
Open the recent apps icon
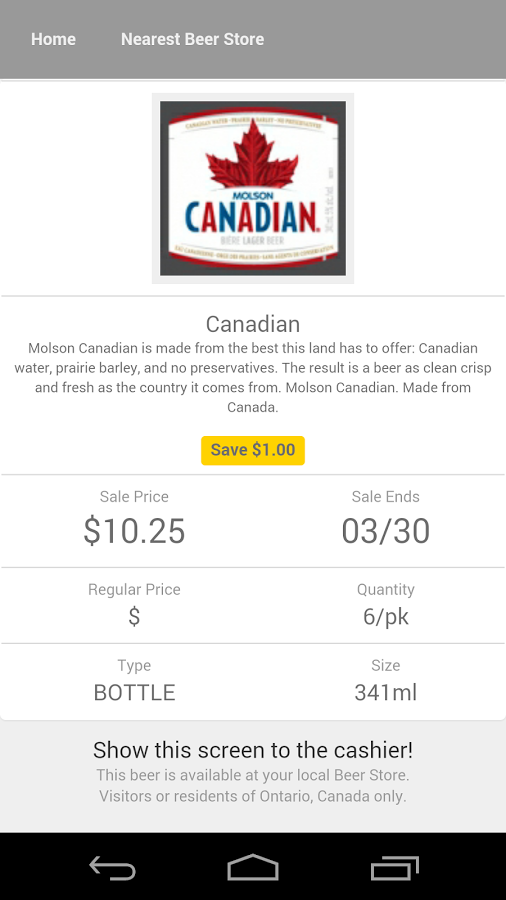(395, 867)
